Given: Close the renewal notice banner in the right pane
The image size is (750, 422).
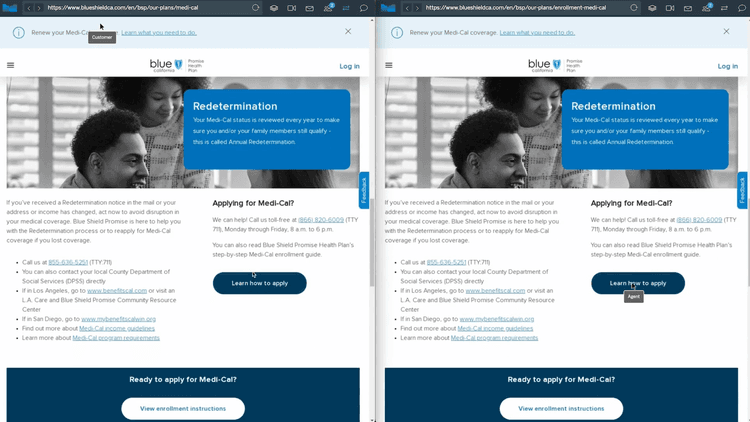Looking at the screenshot, I should tap(726, 32).
